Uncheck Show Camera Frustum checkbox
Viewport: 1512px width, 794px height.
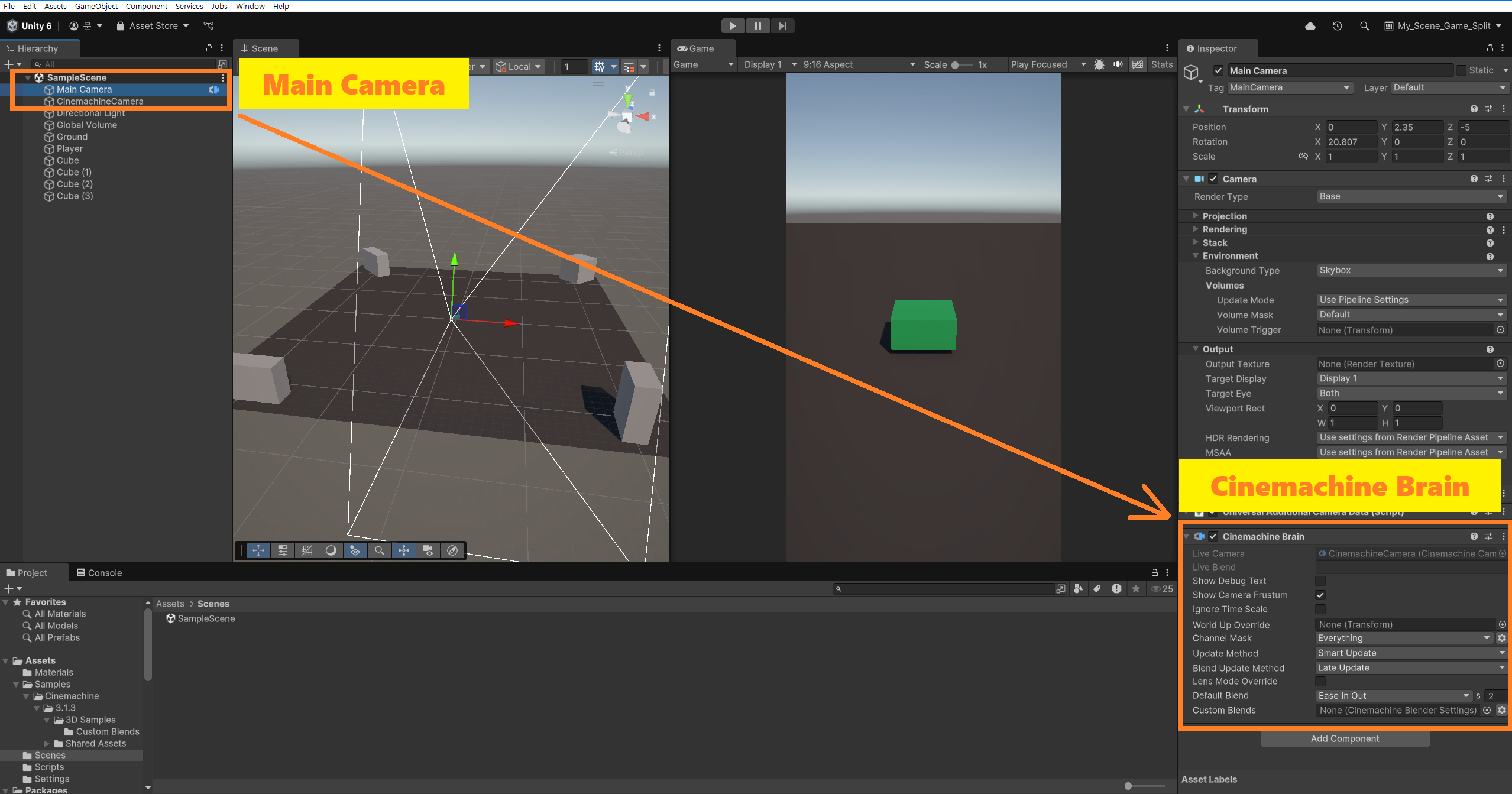click(1320, 595)
